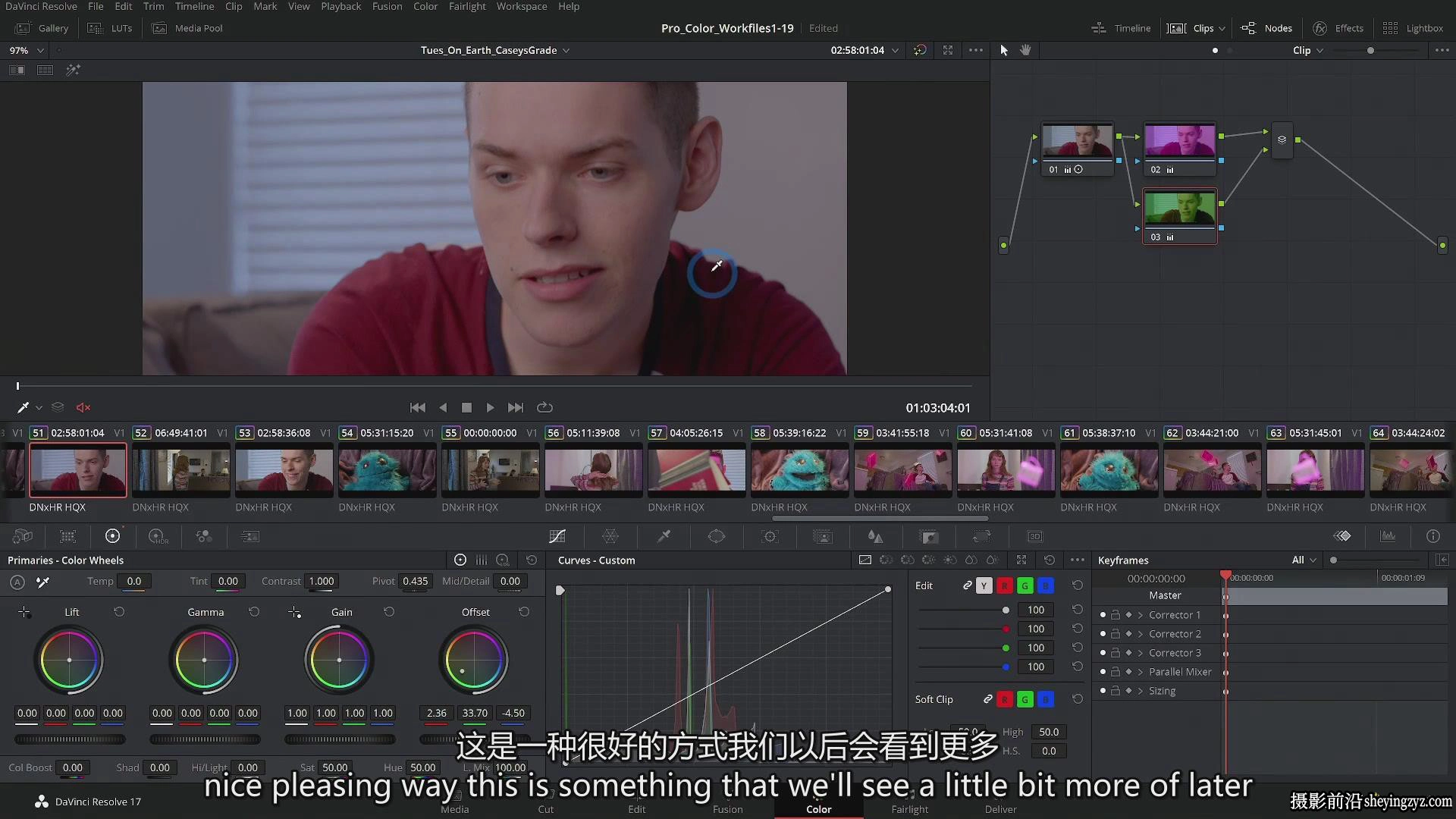Open the Information panel icon
Viewport: 1456px width, 819px height.
(x=1433, y=536)
